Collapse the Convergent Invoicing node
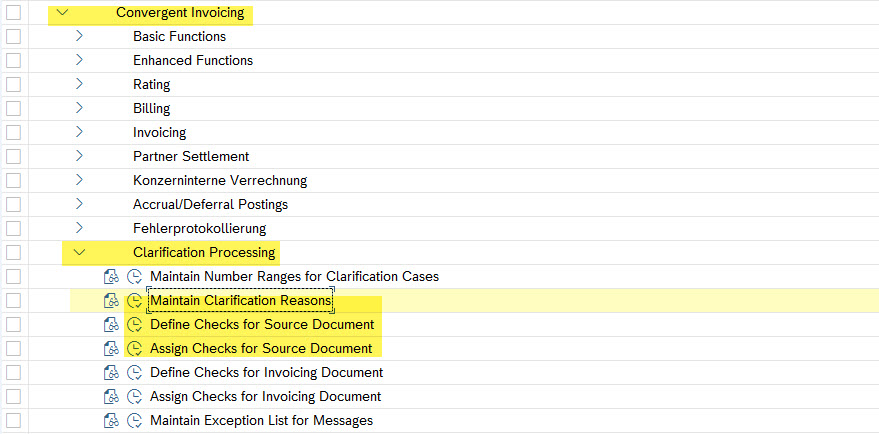 click(x=63, y=13)
